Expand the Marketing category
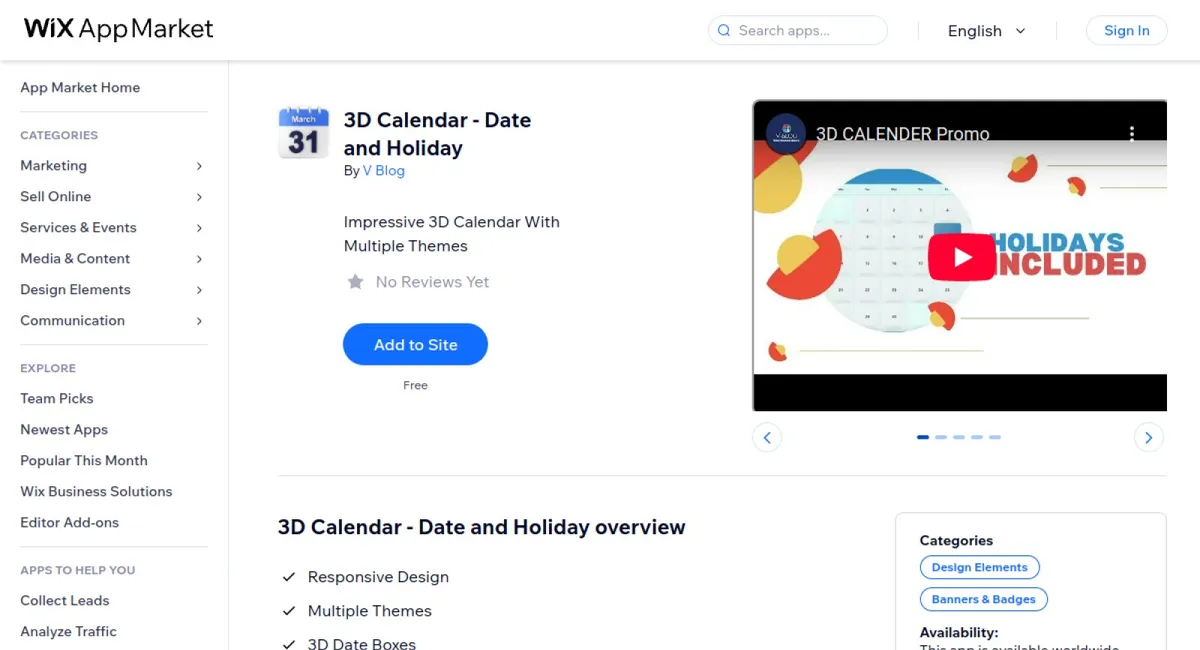Screen dimensions: 1200x650 pos(54,165)
